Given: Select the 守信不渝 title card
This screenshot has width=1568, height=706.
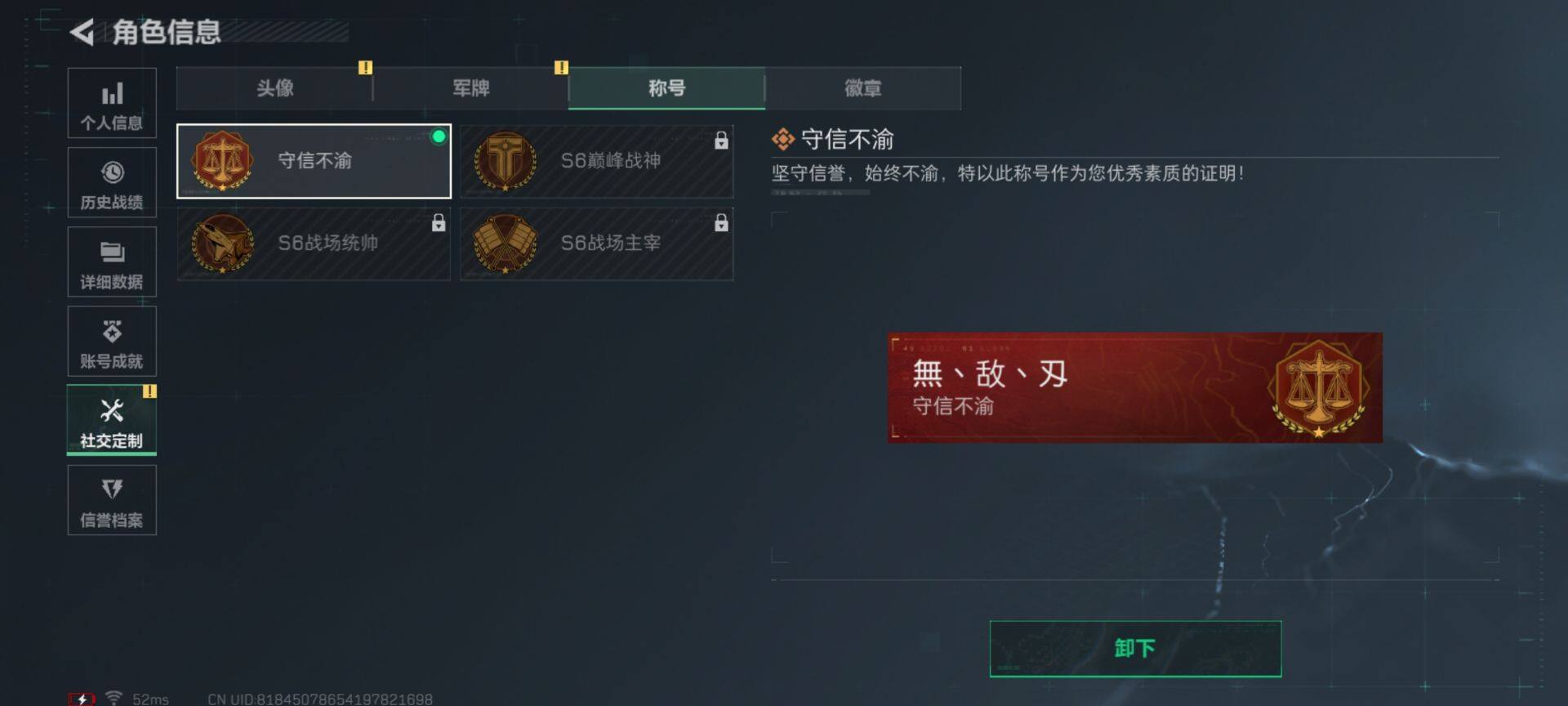Looking at the screenshot, I should pyautogui.click(x=314, y=161).
